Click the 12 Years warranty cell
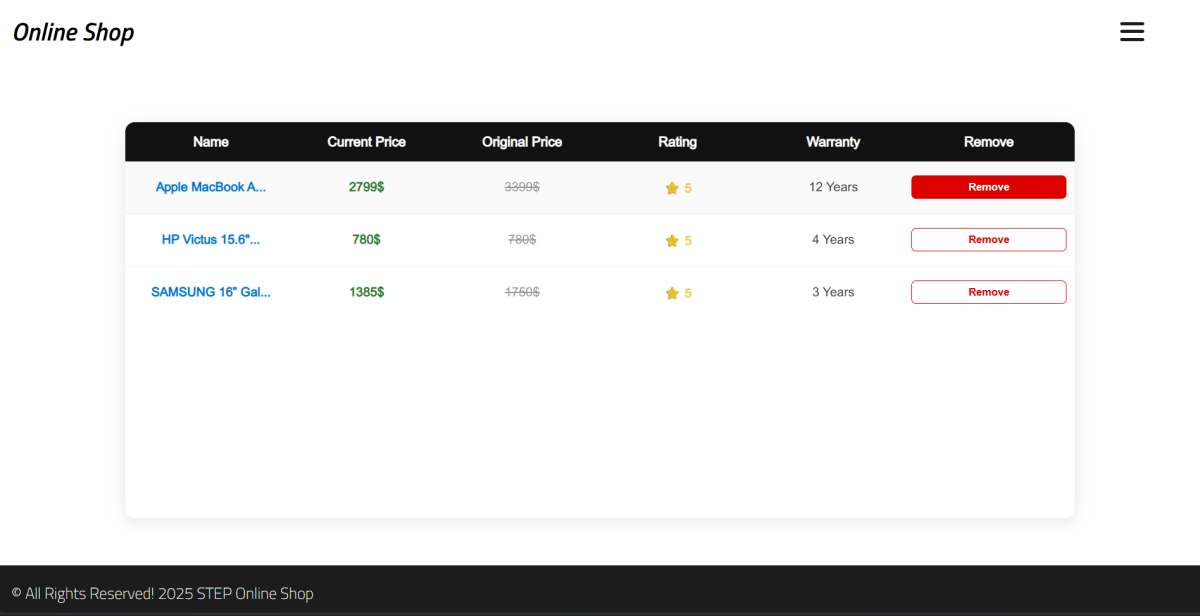 pos(833,187)
